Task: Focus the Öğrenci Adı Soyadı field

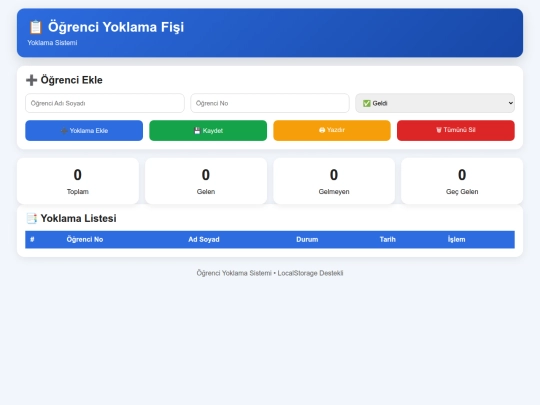Action: coord(105,103)
